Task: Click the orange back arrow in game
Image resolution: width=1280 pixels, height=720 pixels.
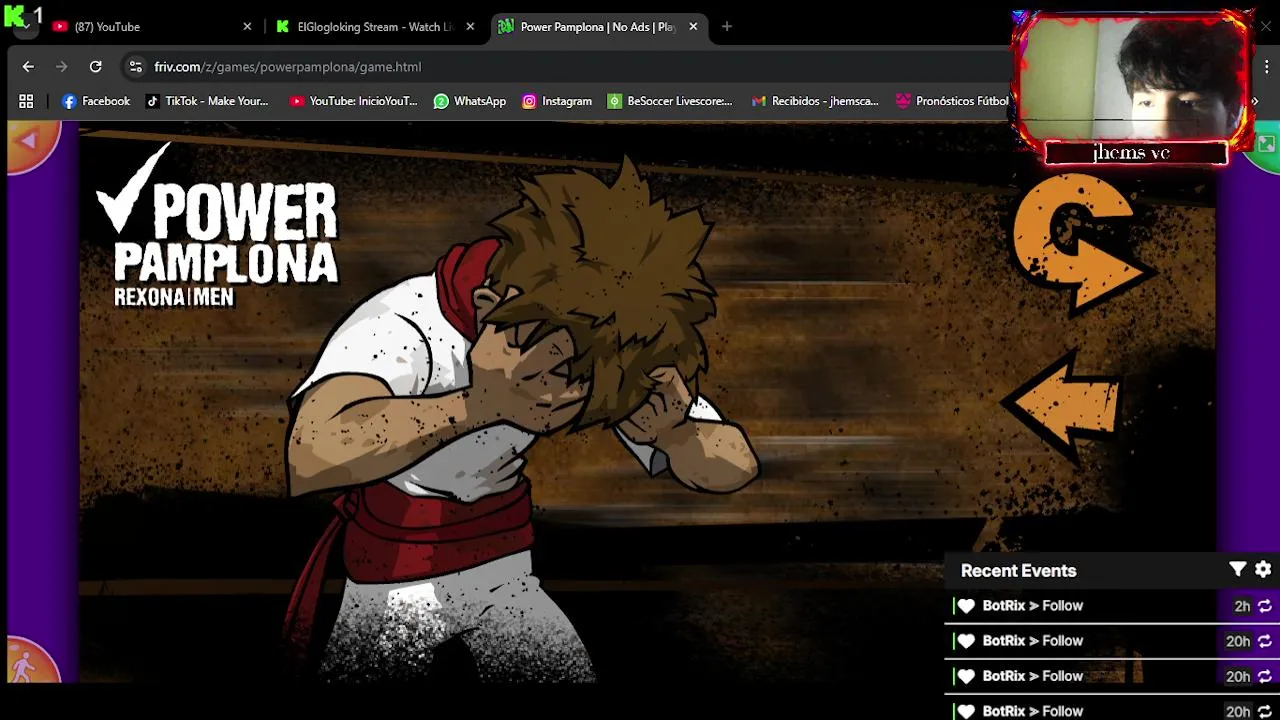Action: [x=1062, y=407]
